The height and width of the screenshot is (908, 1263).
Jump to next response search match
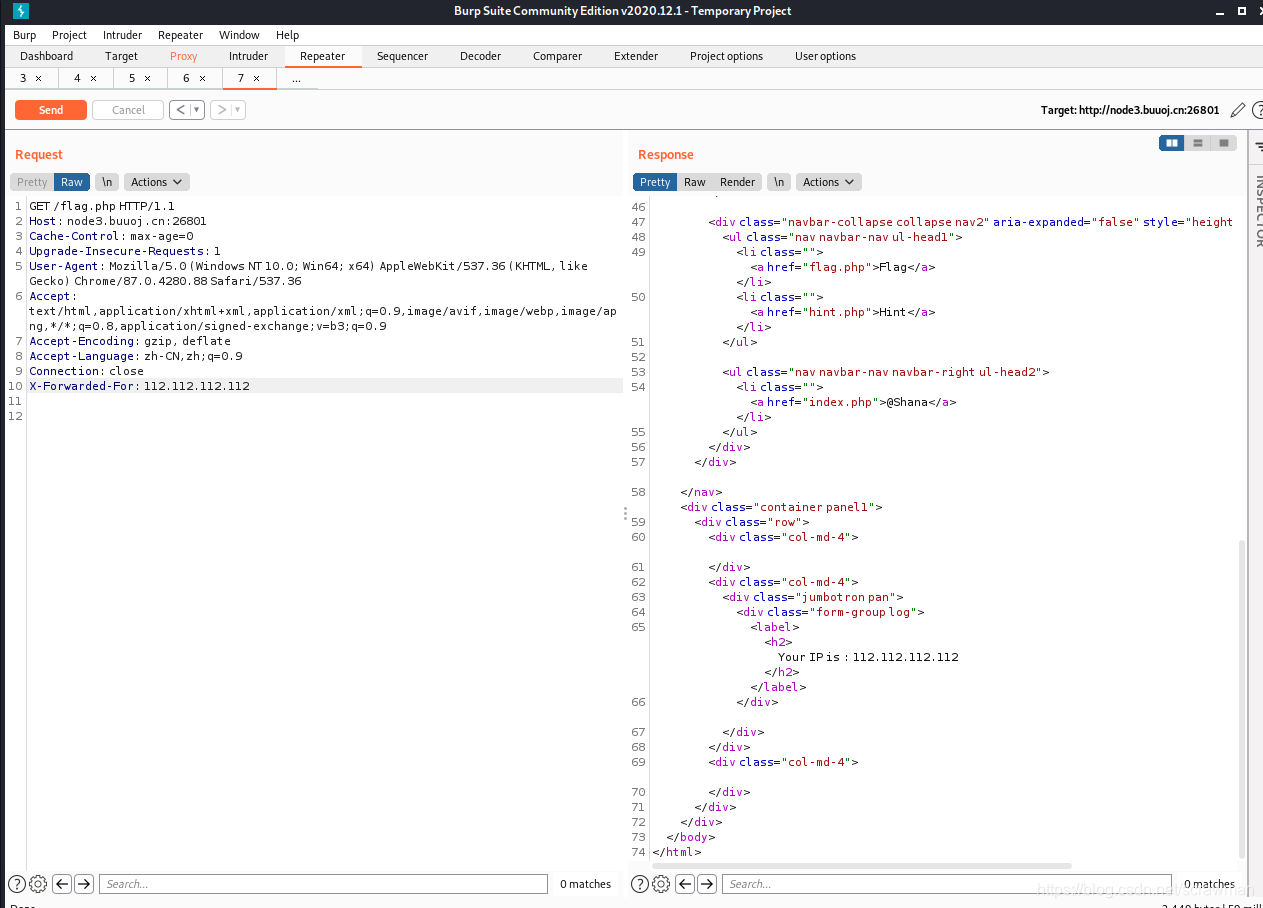[x=707, y=884]
